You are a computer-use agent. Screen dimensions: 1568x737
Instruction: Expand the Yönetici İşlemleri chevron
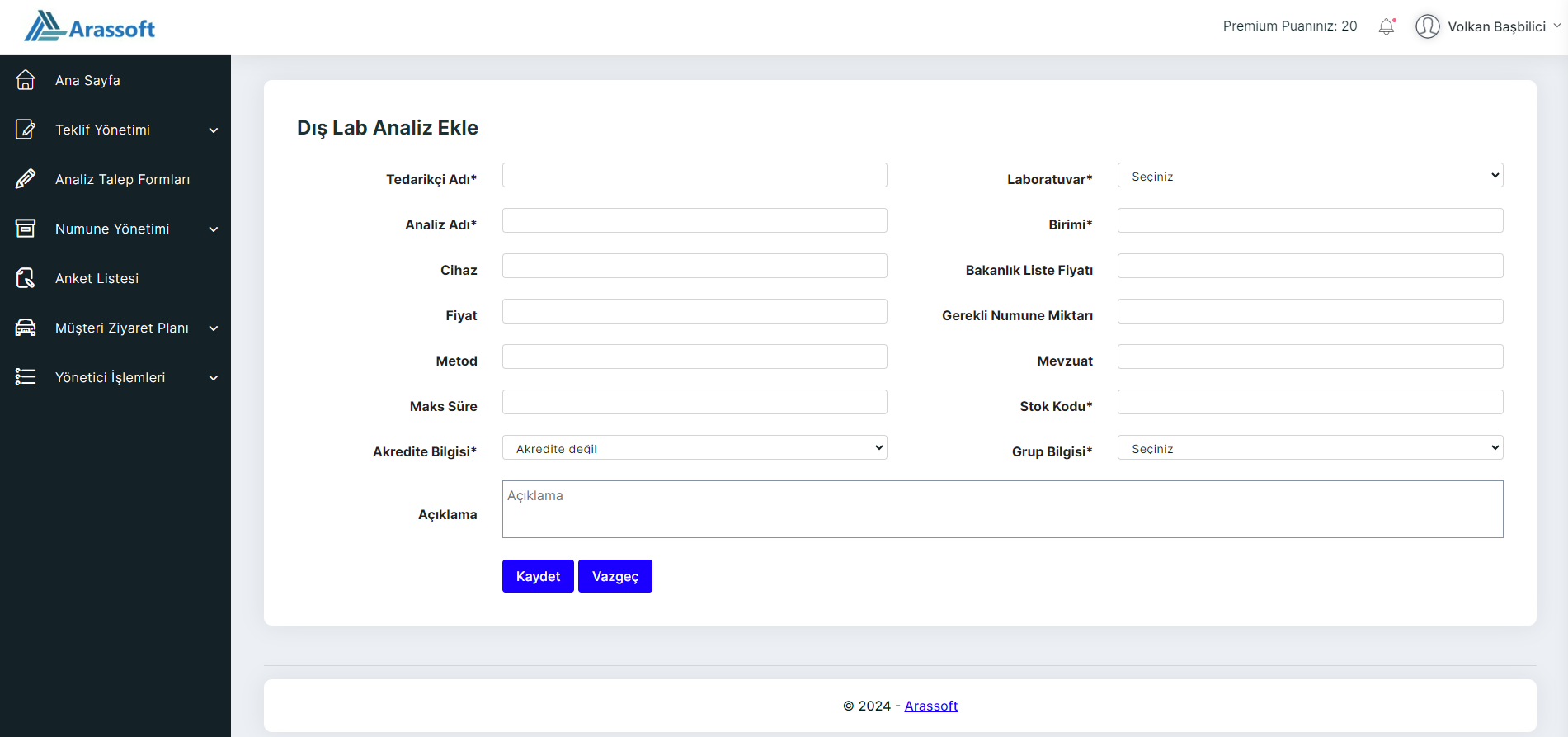point(214,378)
